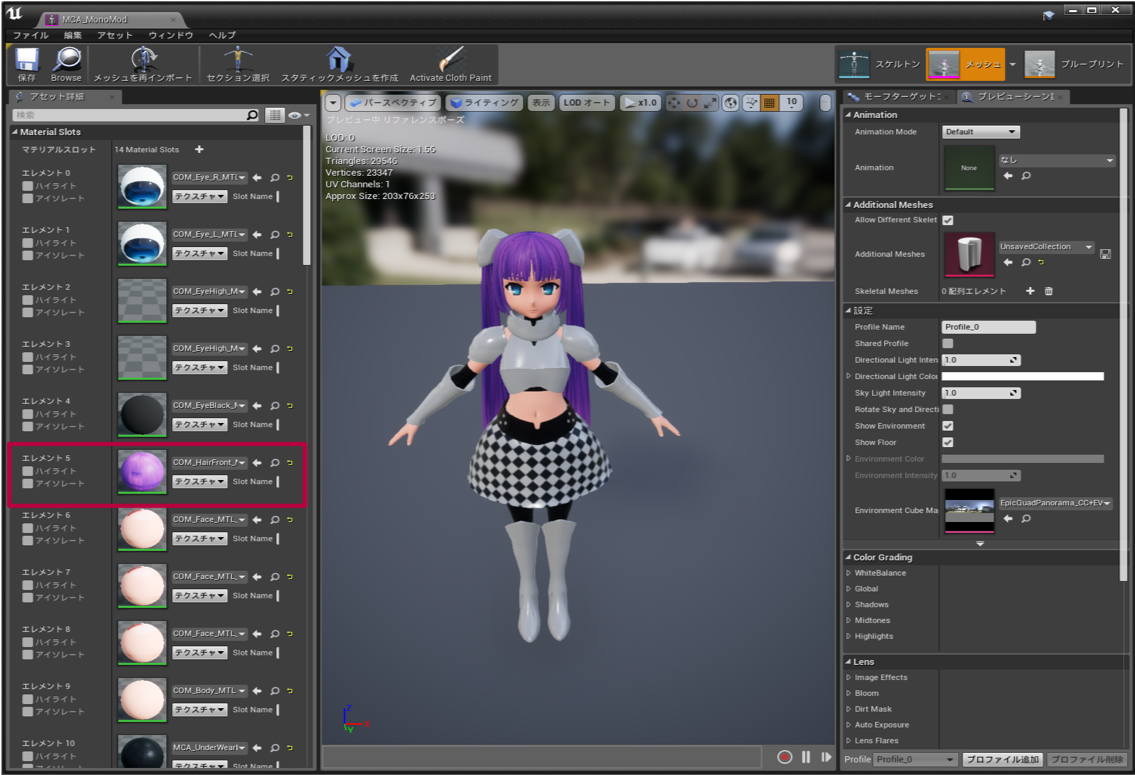Click the プロファイル追加 button
The height and width of the screenshot is (775, 1135).
(1002, 760)
